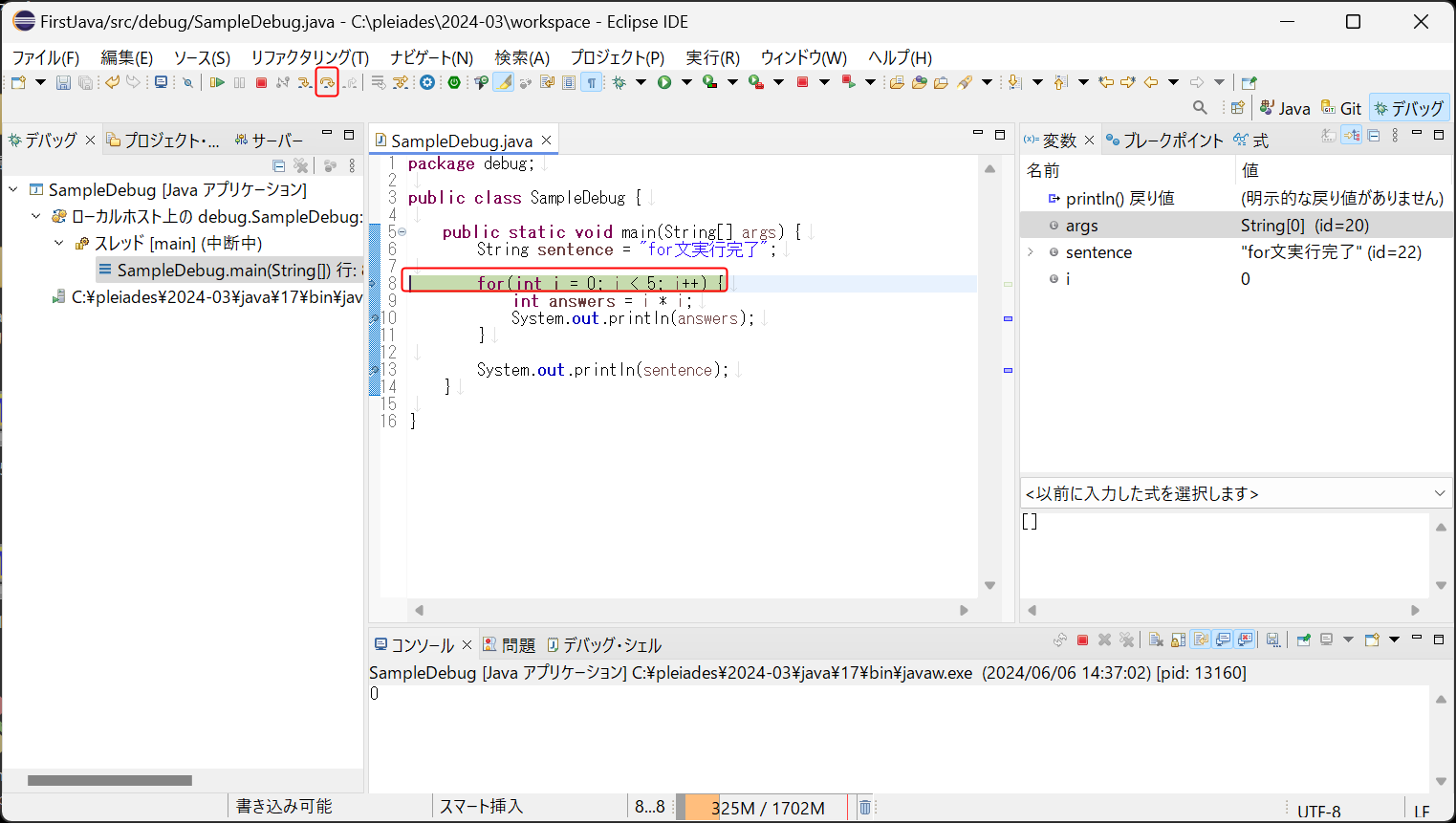
Task: Click console Terminate red square icon
Action: click(1082, 640)
